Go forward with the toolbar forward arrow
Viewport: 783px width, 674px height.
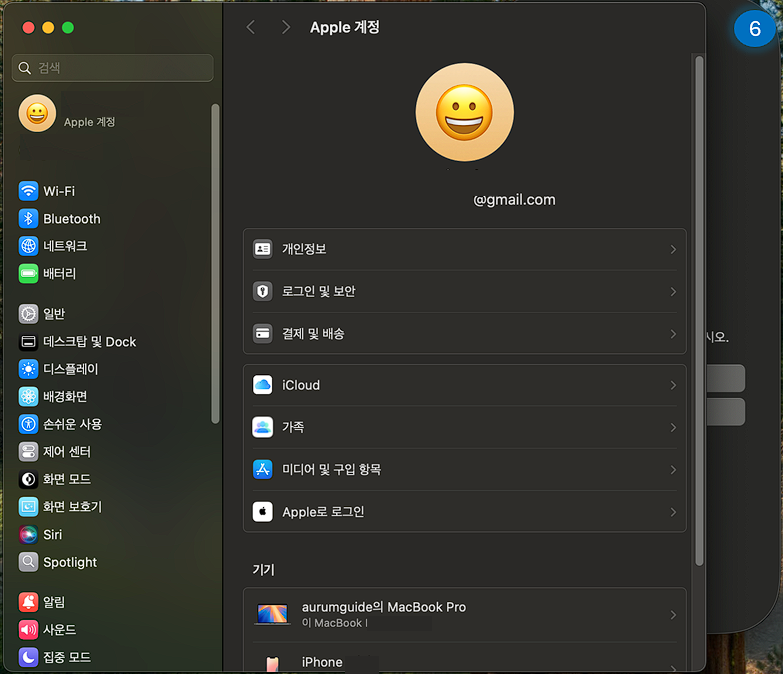click(286, 27)
